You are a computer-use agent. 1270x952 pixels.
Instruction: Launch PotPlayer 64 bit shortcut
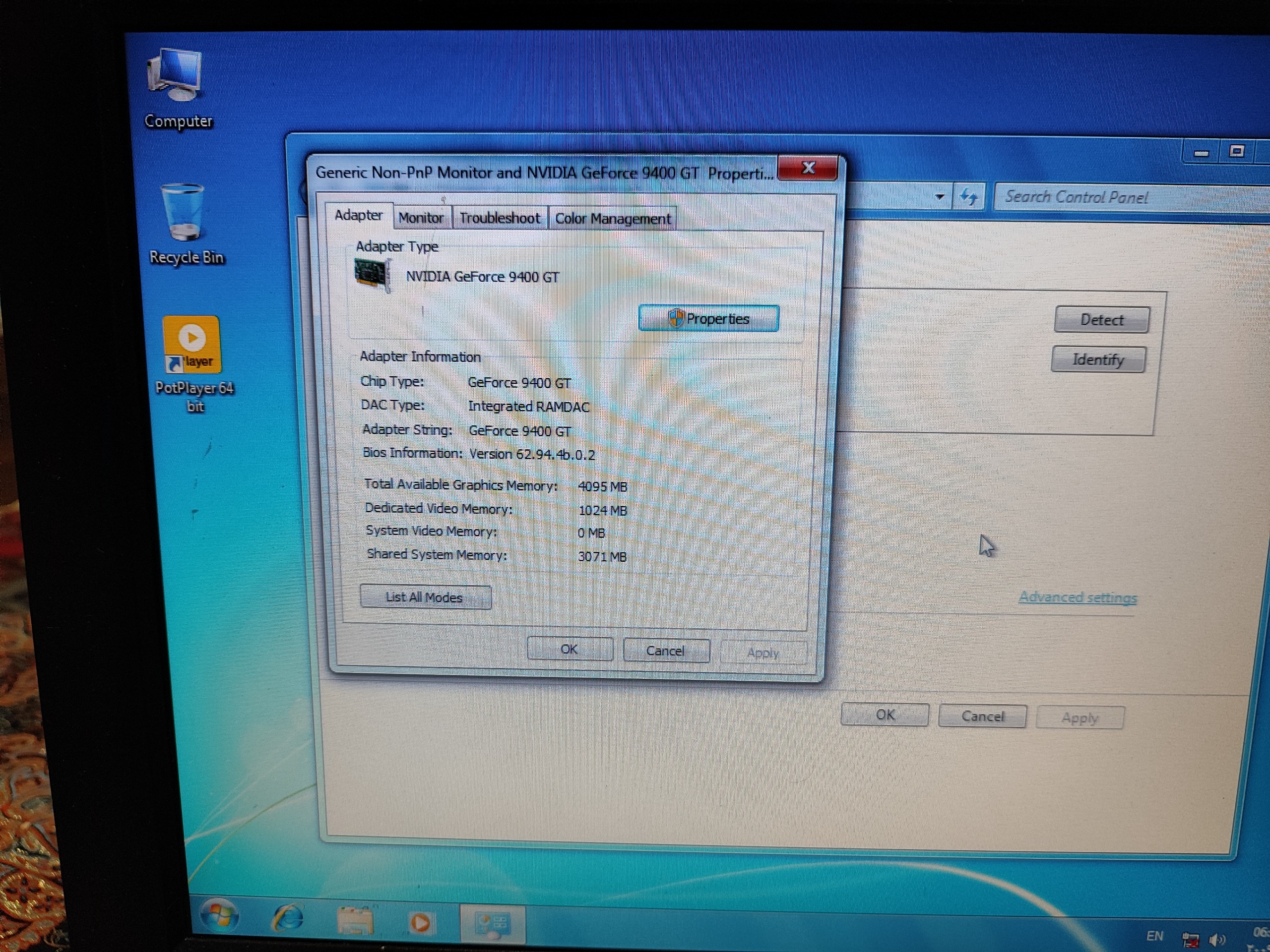pos(193,364)
